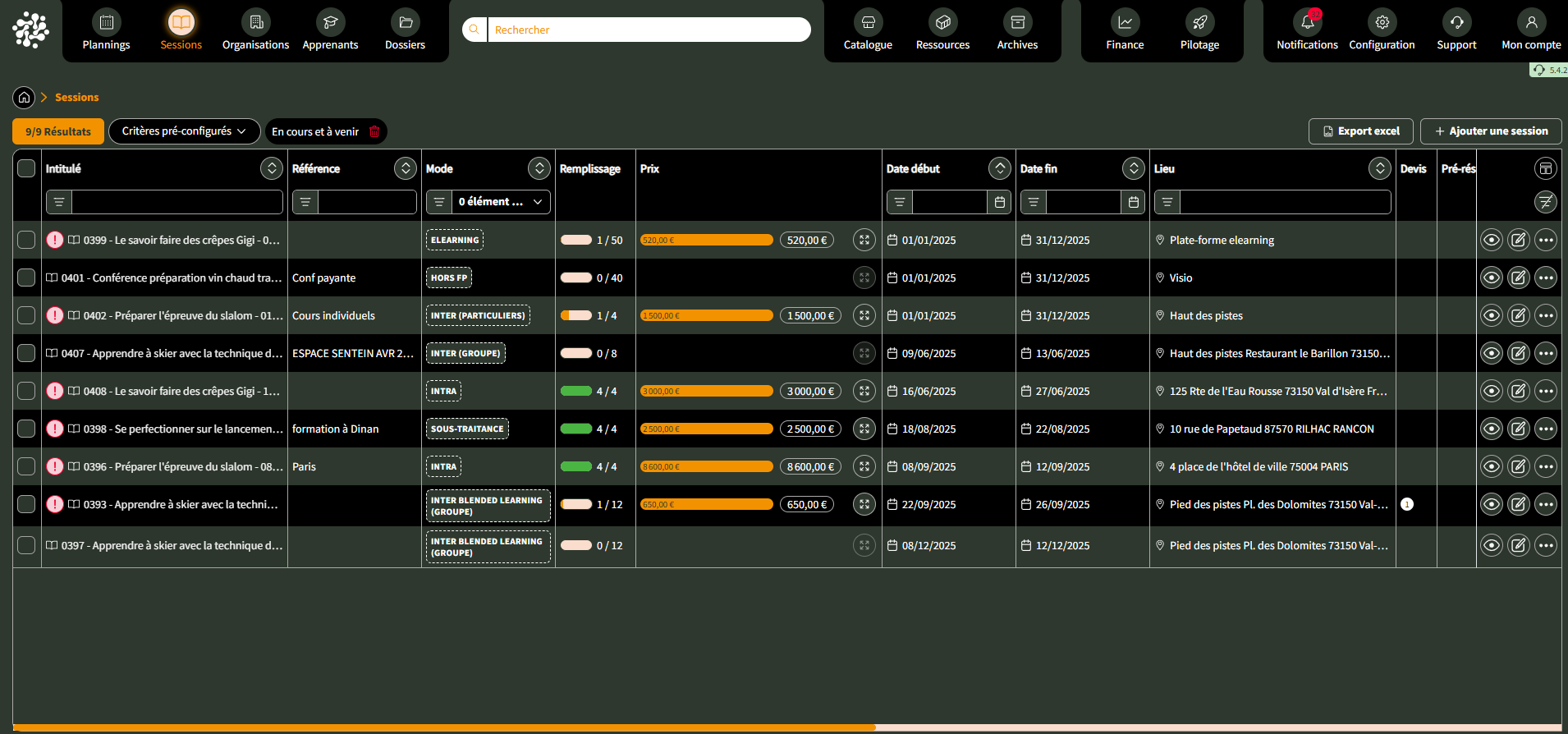Delete the 'En cours et à venir' filter
Screen dimensions: 1568x734
coord(374,131)
